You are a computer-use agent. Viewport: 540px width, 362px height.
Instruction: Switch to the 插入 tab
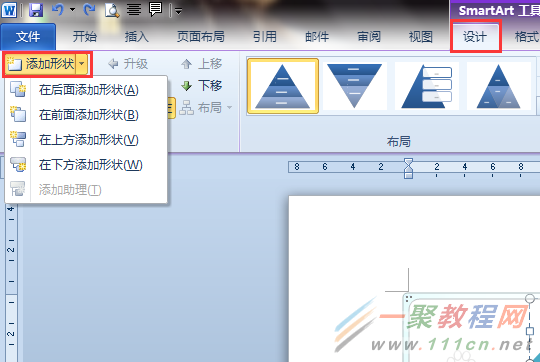[136, 36]
